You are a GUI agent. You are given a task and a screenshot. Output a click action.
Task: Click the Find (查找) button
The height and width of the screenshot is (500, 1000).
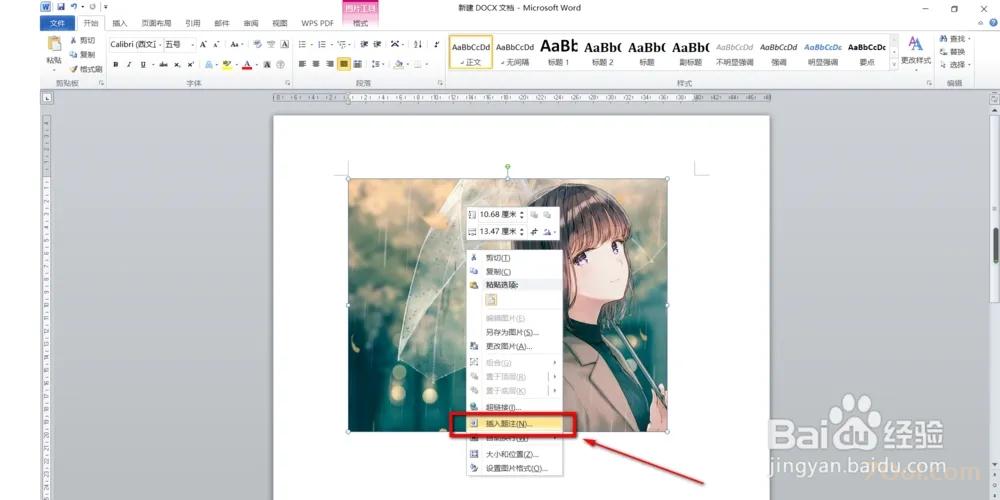956,39
